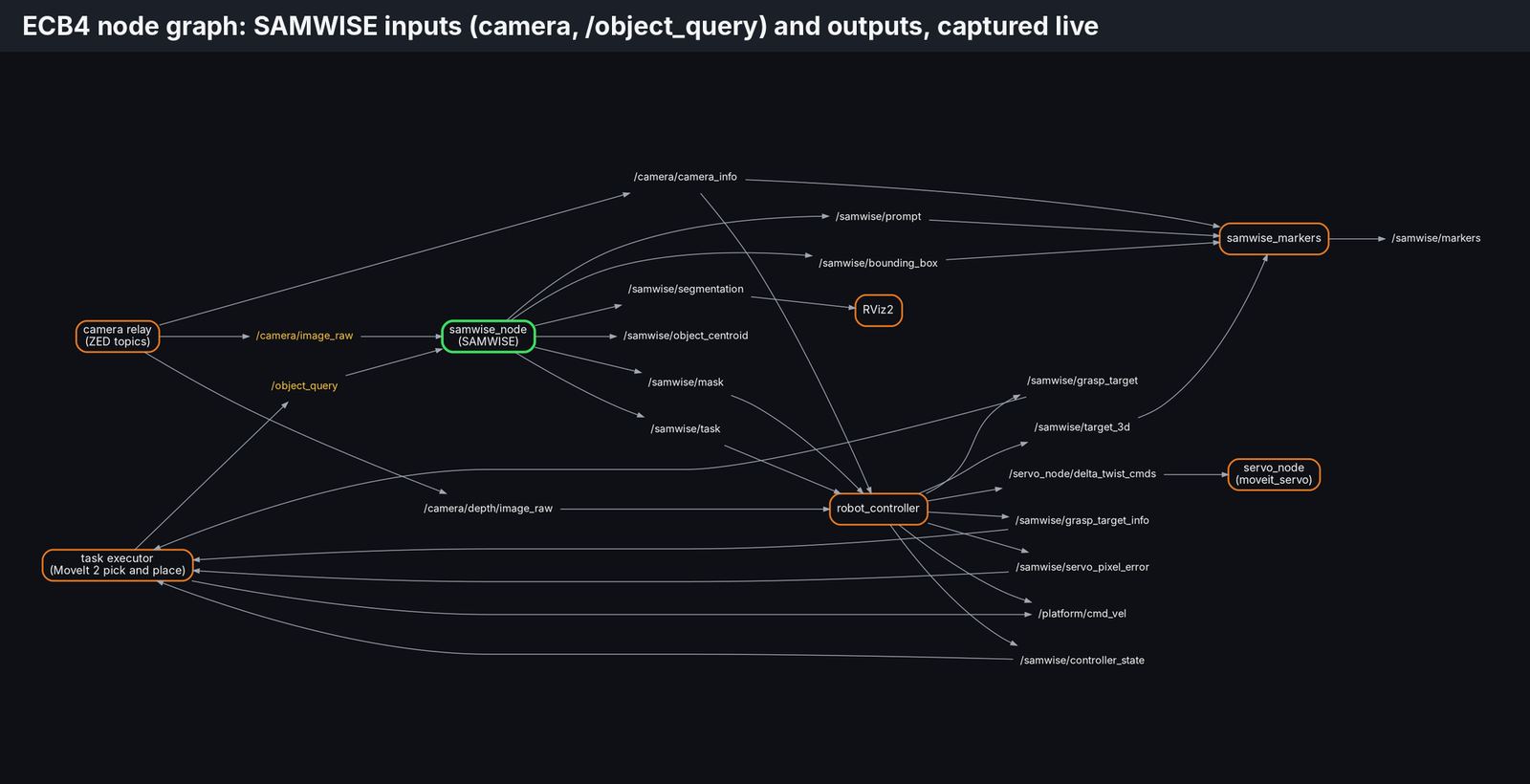The height and width of the screenshot is (784, 1530).
Task: Click the /samwise/task topic label
Action: [x=686, y=429]
